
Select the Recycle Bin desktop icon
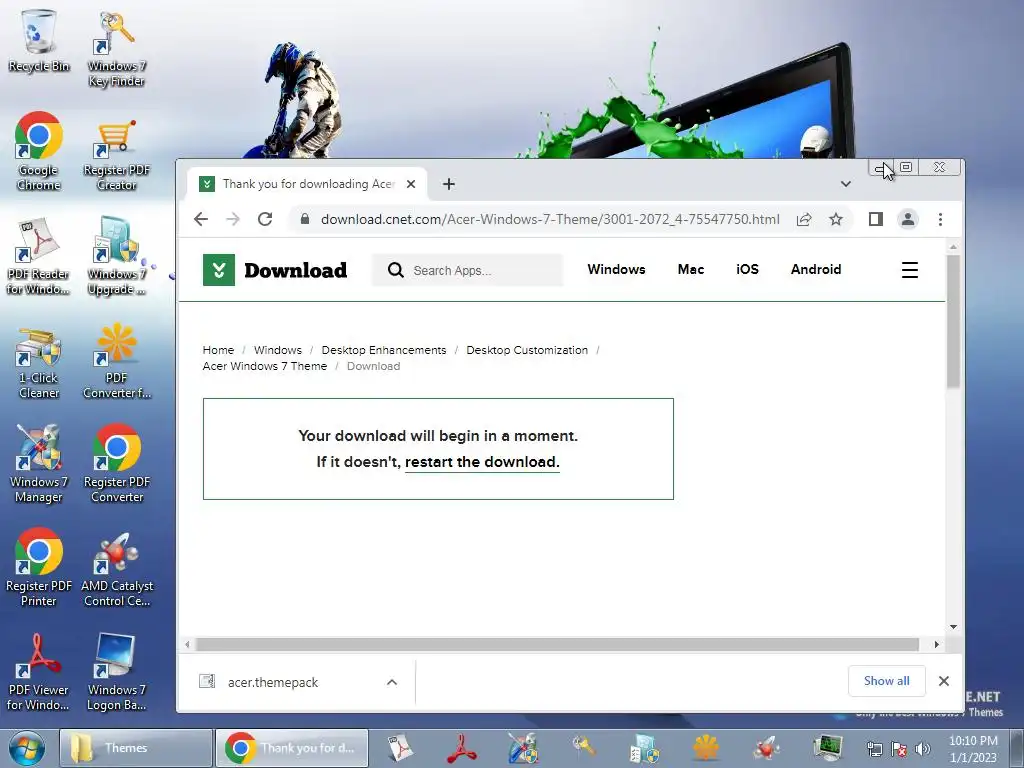coord(39,40)
